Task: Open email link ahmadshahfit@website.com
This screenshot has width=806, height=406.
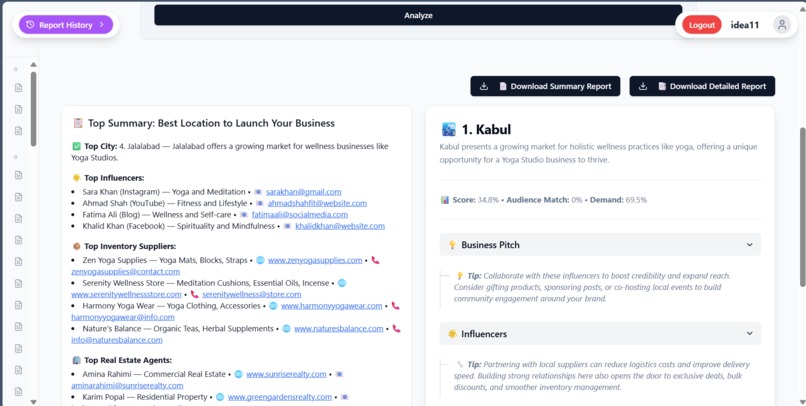Action: click(x=317, y=203)
